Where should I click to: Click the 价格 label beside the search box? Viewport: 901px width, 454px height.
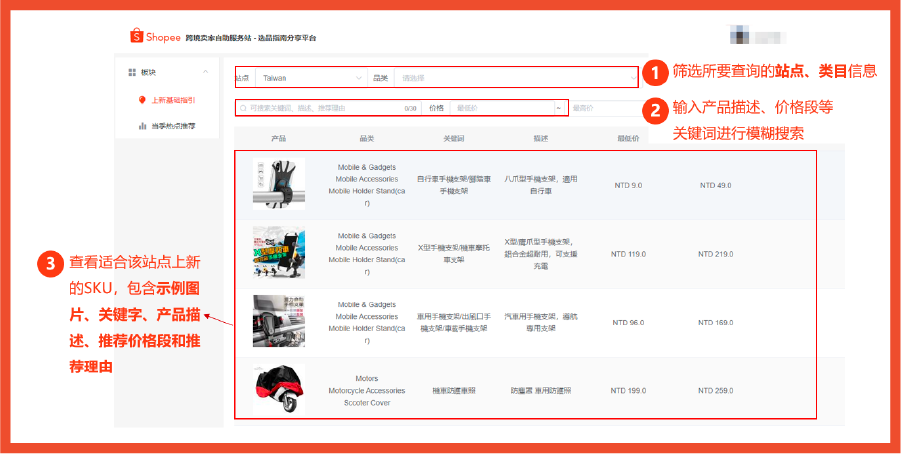coord(436,108)
